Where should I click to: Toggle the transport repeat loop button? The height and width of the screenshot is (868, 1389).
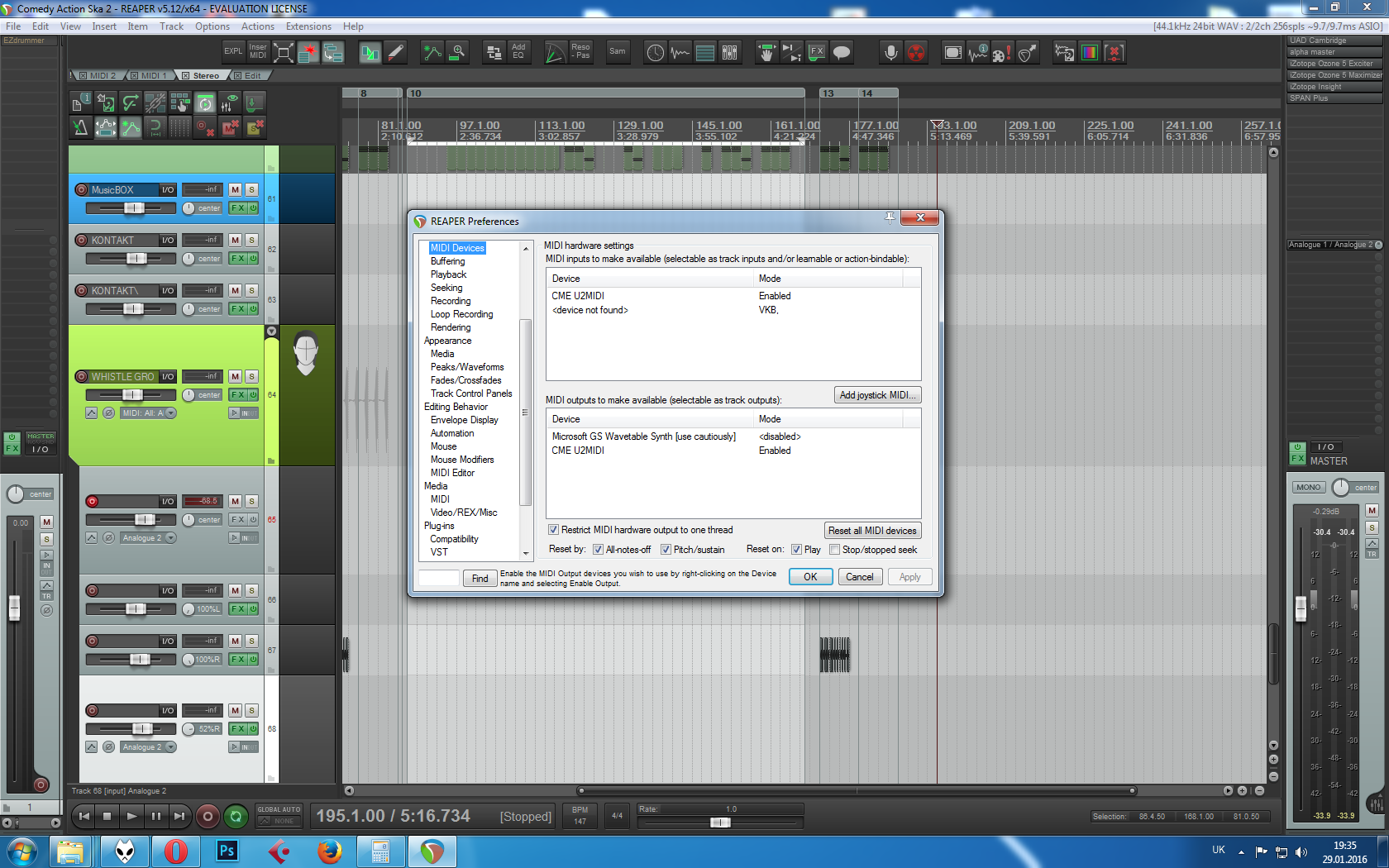click(236, 817)
